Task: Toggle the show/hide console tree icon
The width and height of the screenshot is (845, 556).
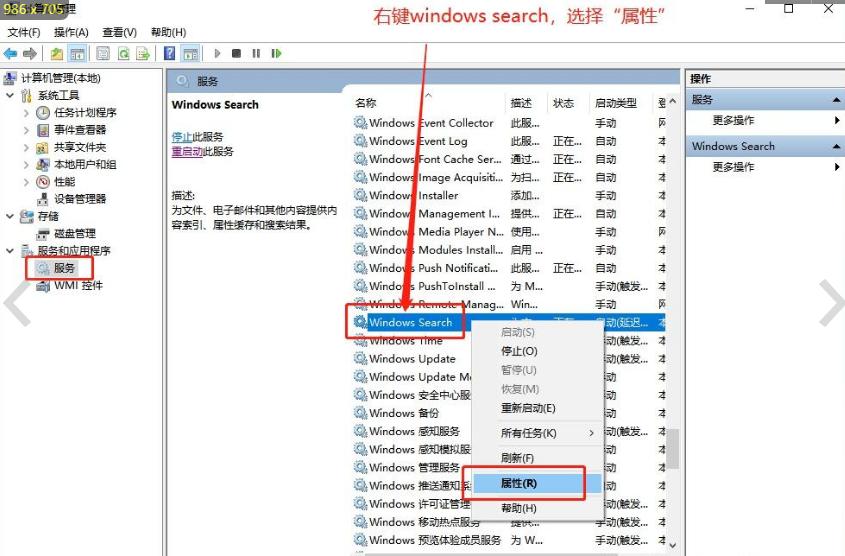Action: [x=77, y=53]
